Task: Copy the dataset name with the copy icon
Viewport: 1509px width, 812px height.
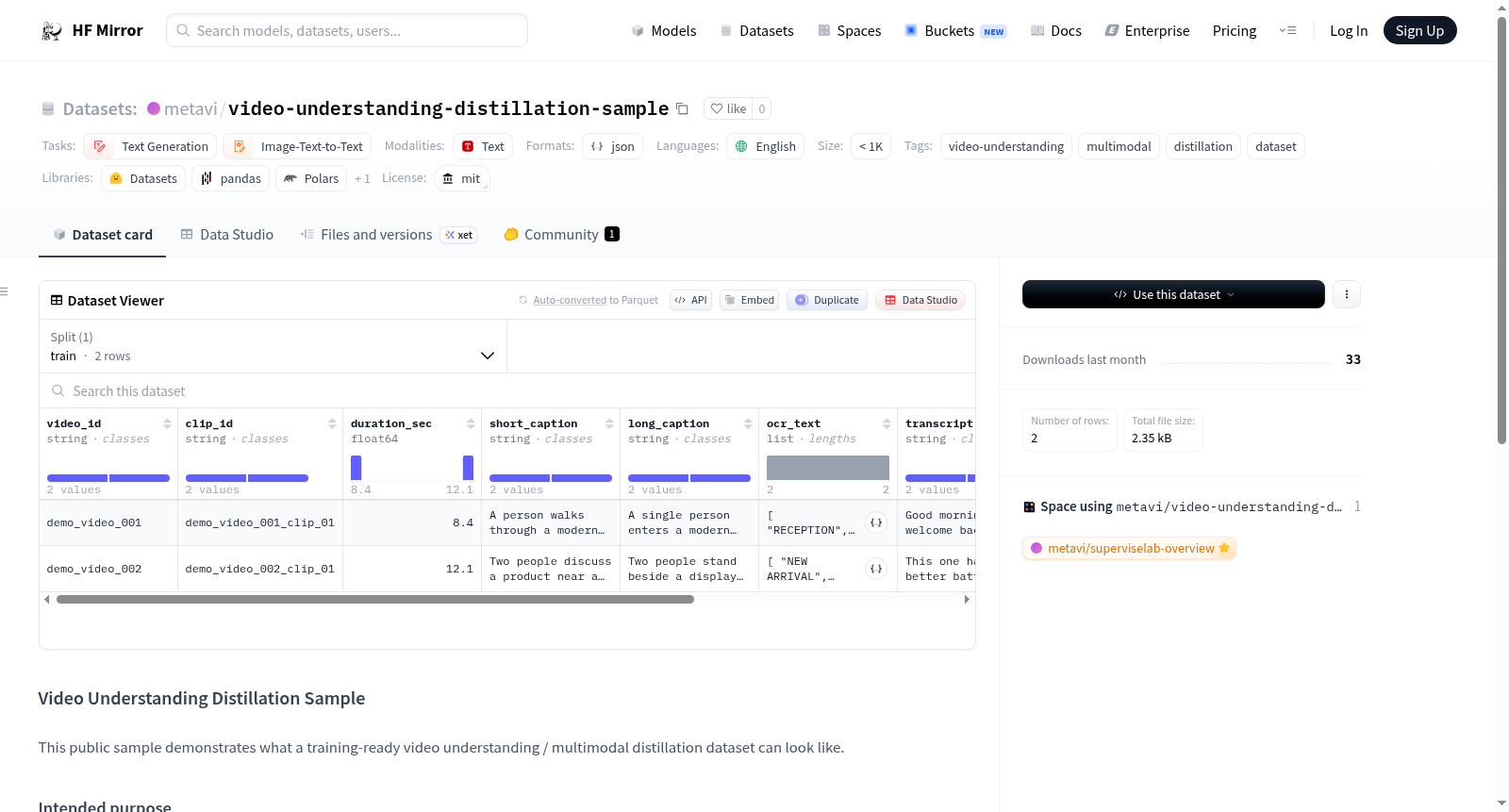Action: [x=682, y=108]
